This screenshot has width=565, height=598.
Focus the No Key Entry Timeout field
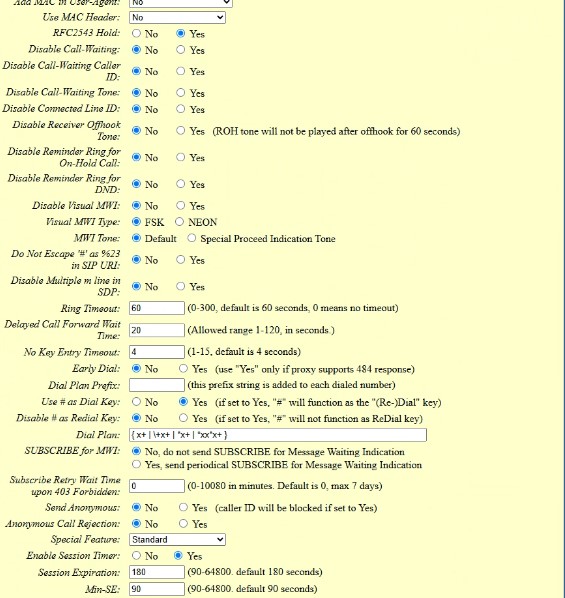coord(157,352)
